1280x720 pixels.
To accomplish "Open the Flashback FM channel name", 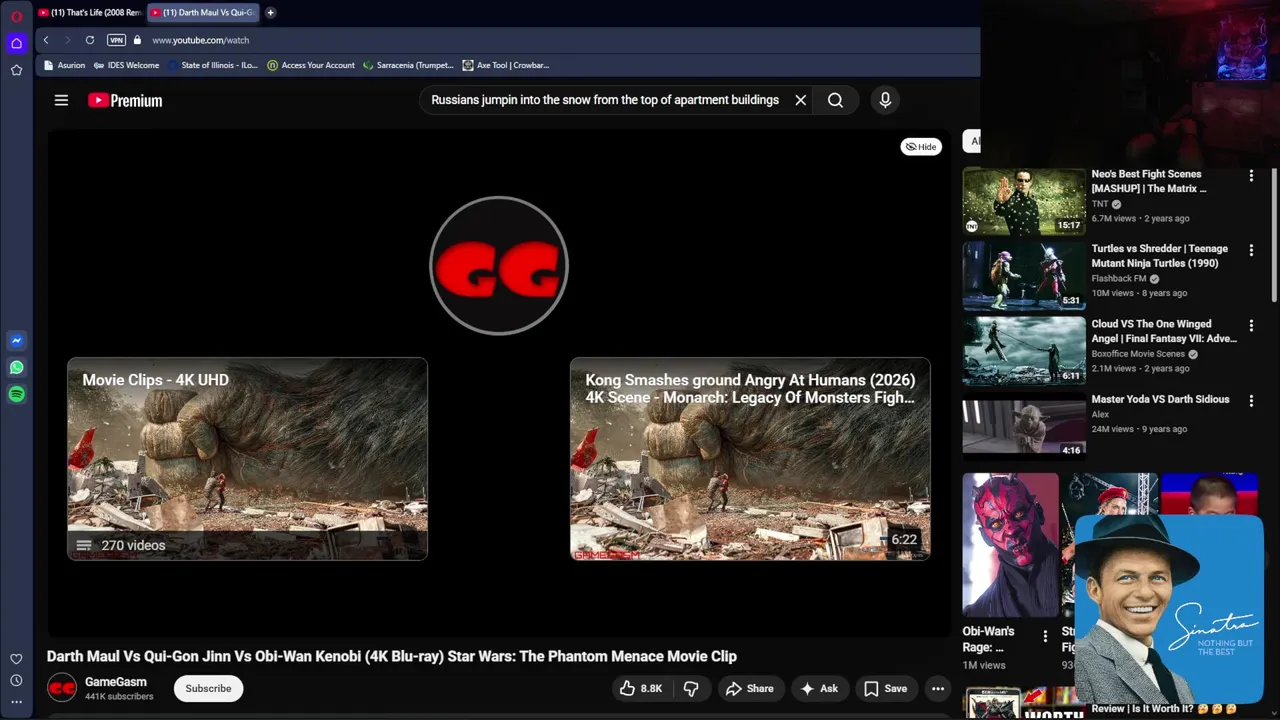I will click(x=1119, y=279).
